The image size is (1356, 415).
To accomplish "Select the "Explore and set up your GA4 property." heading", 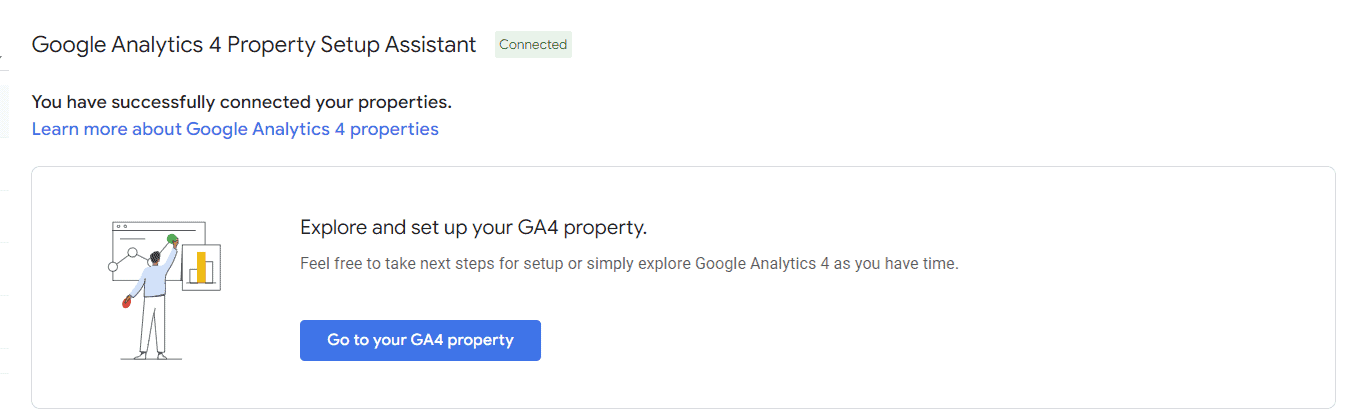I will [474, 227].
